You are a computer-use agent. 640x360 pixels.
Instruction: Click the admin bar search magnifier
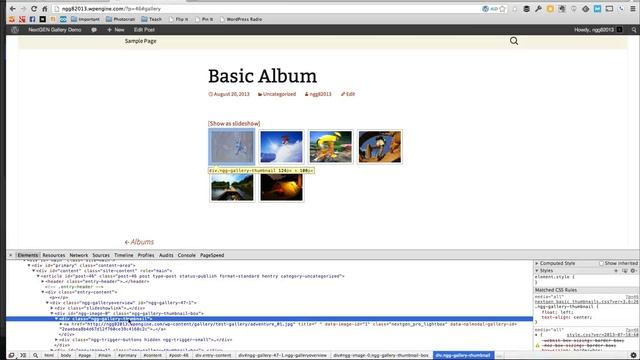634,30
